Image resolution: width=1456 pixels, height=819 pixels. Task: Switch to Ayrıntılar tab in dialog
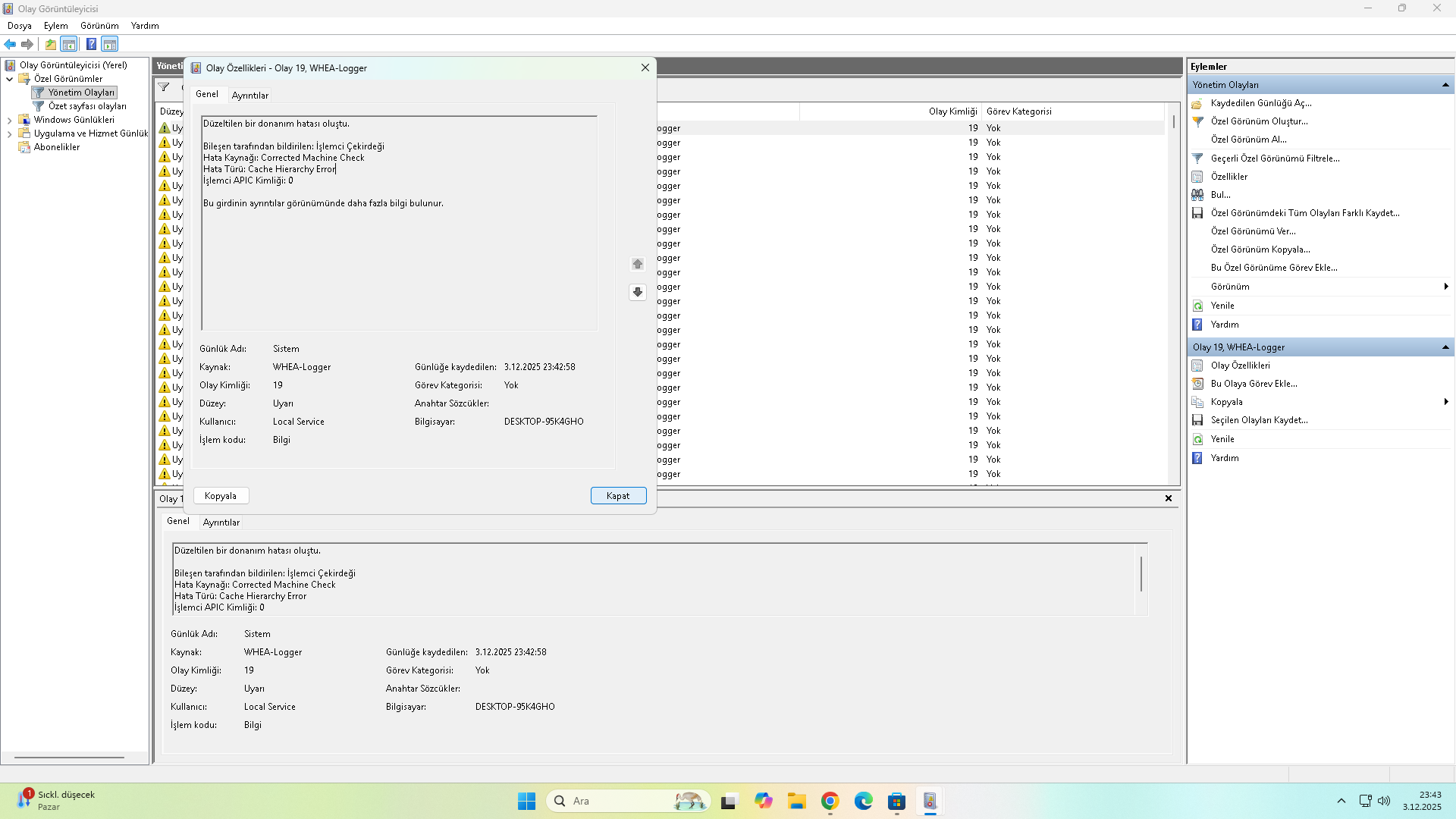[x=249, y=96]
